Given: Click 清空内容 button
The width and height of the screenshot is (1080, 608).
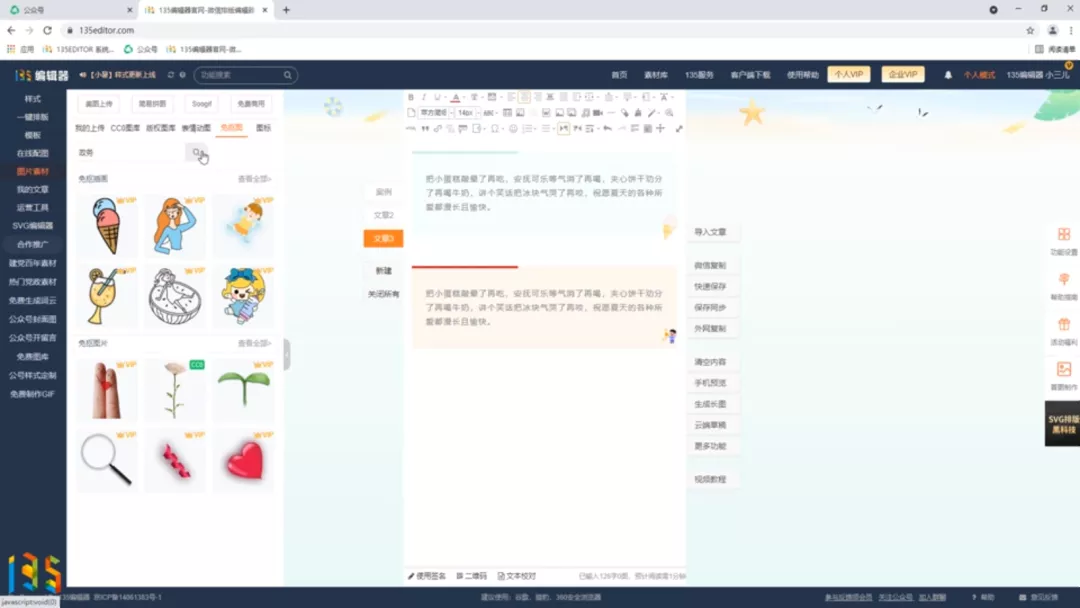Looking at the screenshot, I should 710,362.
